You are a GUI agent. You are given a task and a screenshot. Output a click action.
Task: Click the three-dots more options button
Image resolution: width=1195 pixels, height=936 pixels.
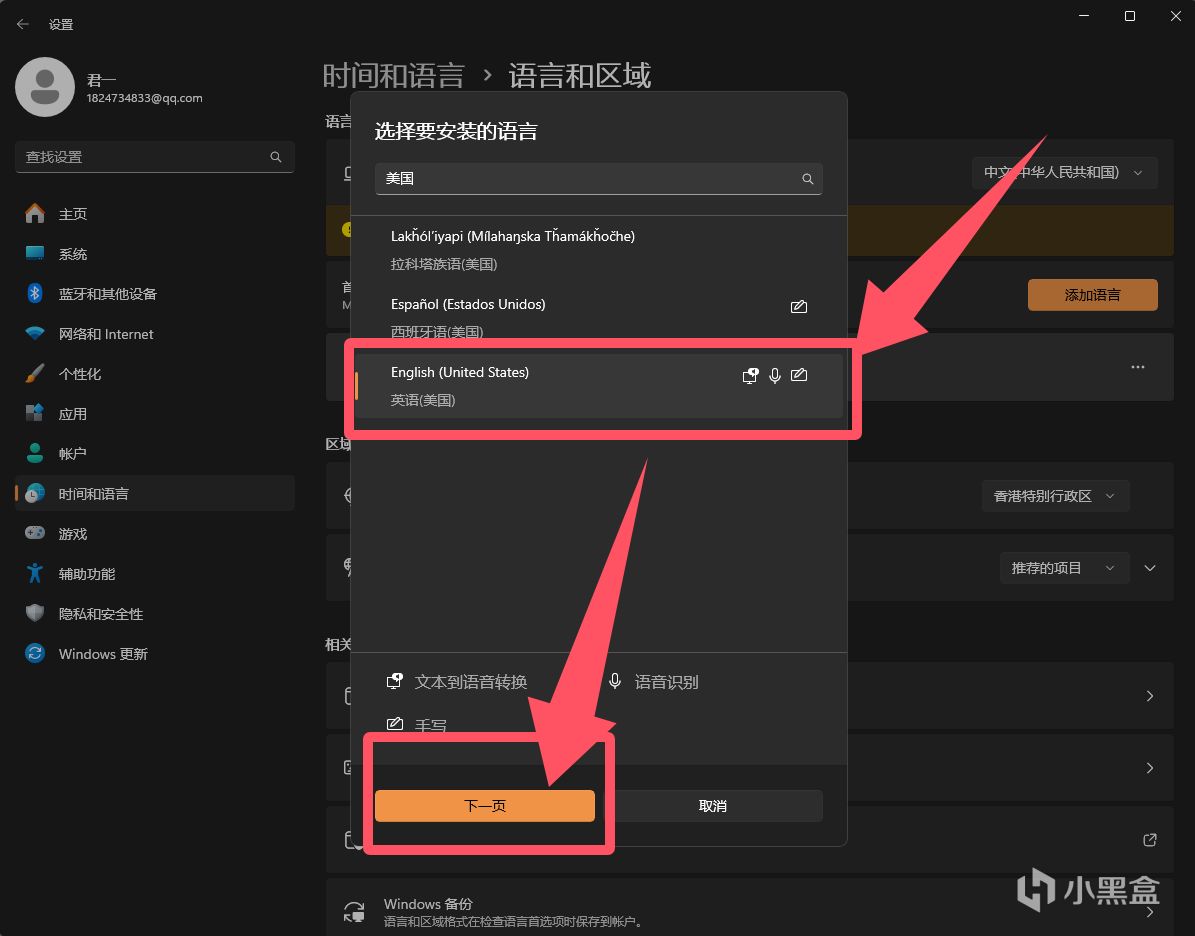point(1137,367)
